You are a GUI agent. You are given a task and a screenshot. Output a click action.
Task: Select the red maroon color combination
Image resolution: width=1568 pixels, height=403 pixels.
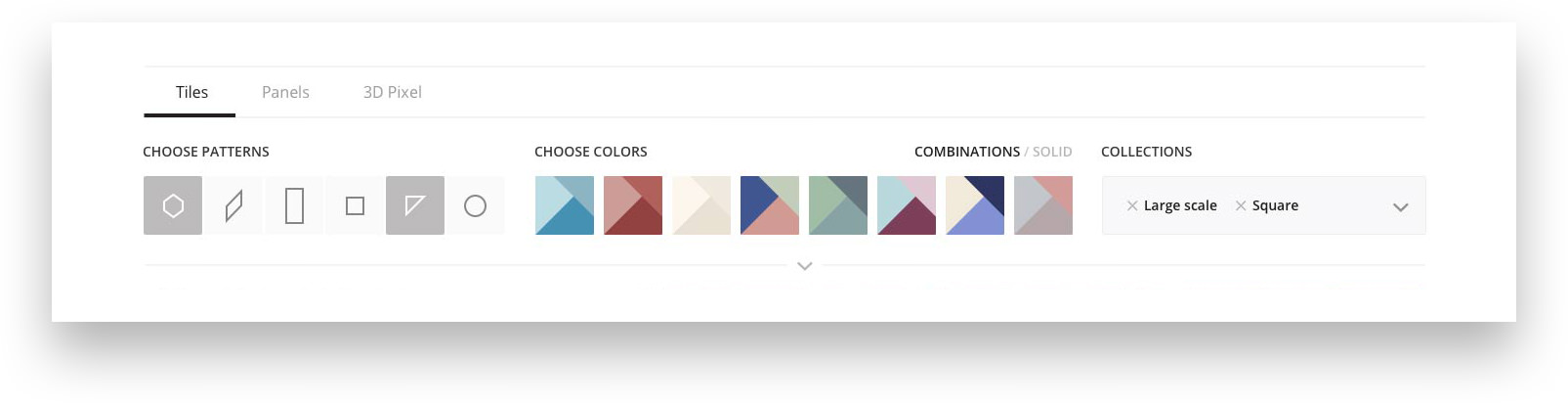pos(633,205)
